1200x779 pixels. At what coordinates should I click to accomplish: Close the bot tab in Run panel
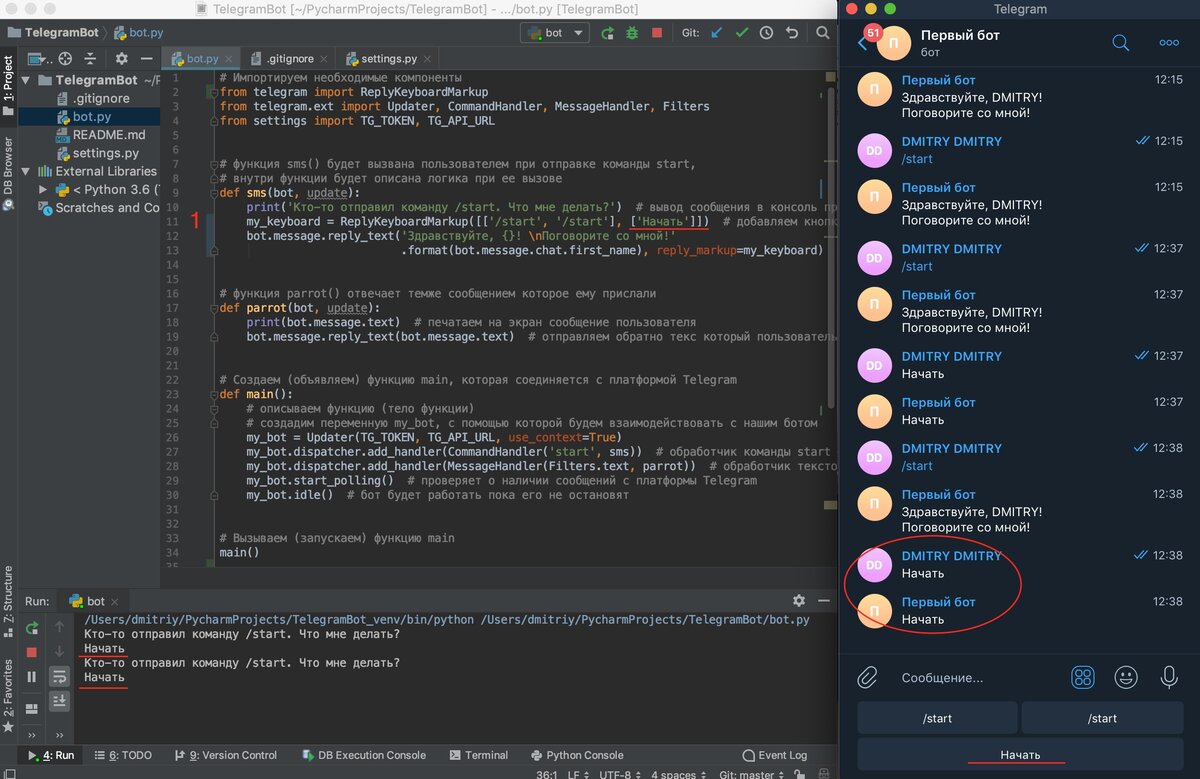[114, 601]
